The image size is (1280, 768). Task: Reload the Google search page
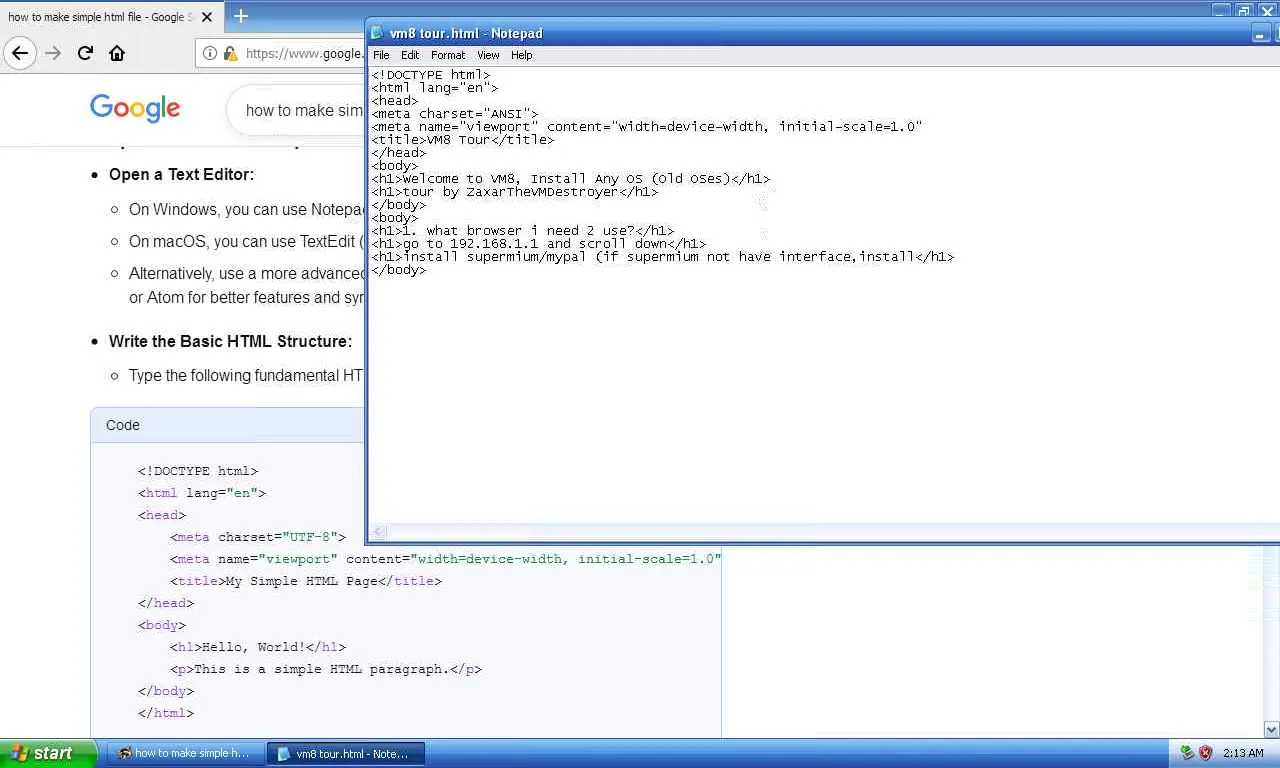tap(85, 53)
